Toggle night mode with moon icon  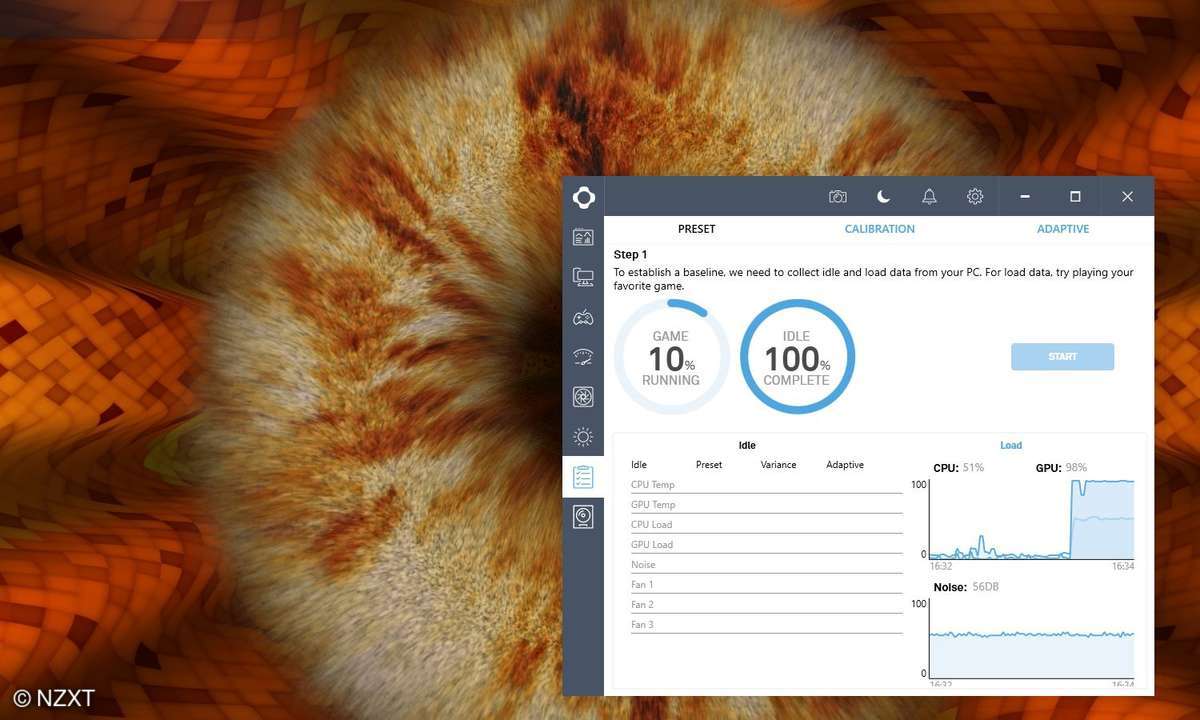click(x=883, y=197)
